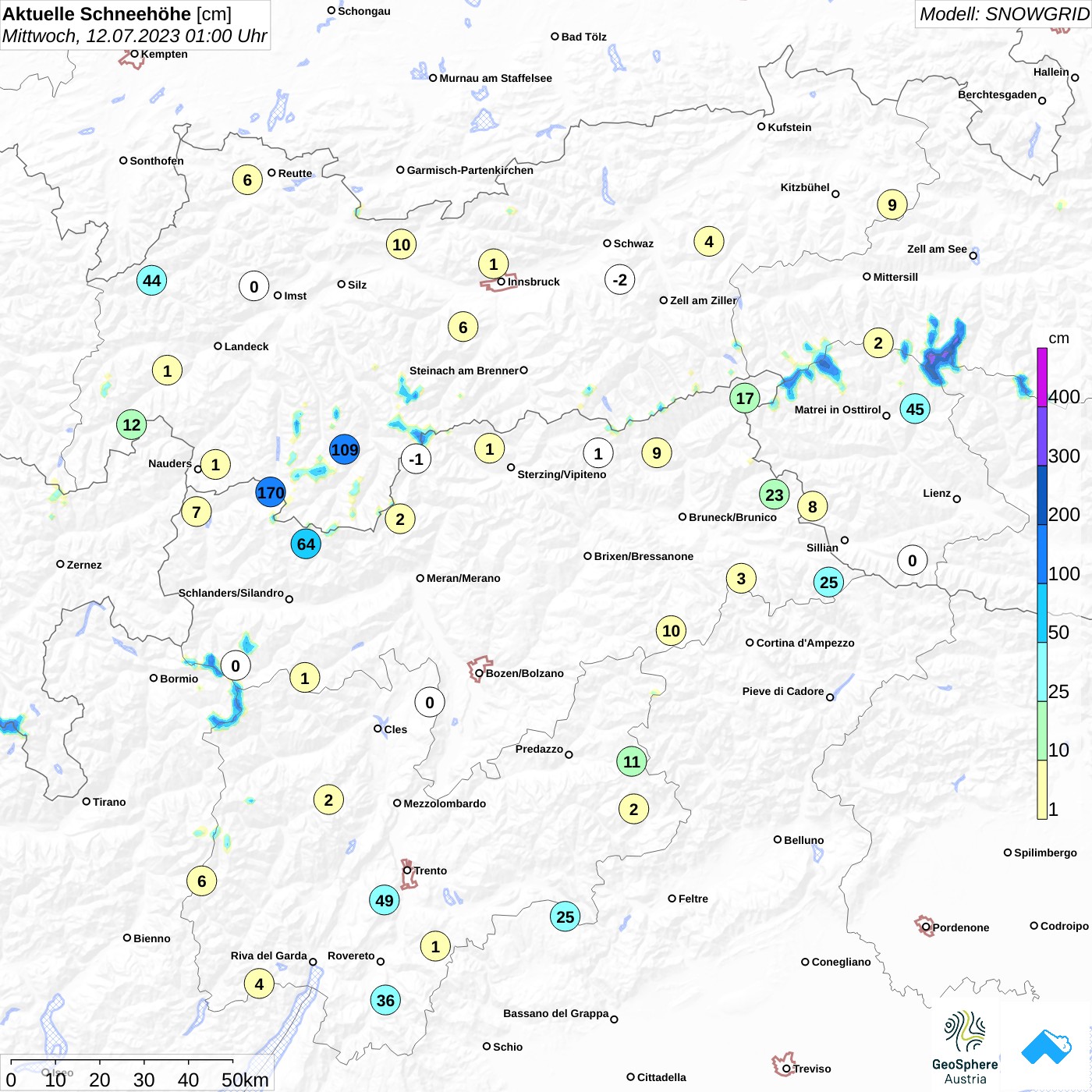The image size is (1092, 1092).
Task: Click the Kitzbühel city label
Action: click(x=805, y=187)
